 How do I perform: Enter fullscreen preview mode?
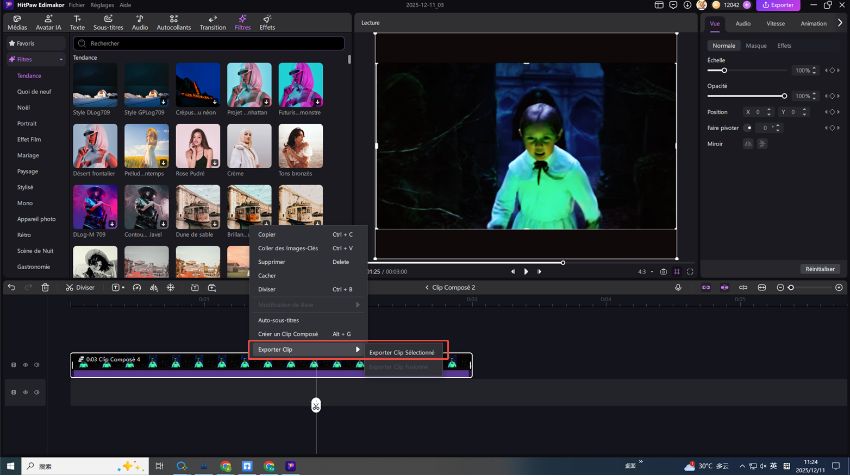690,271
